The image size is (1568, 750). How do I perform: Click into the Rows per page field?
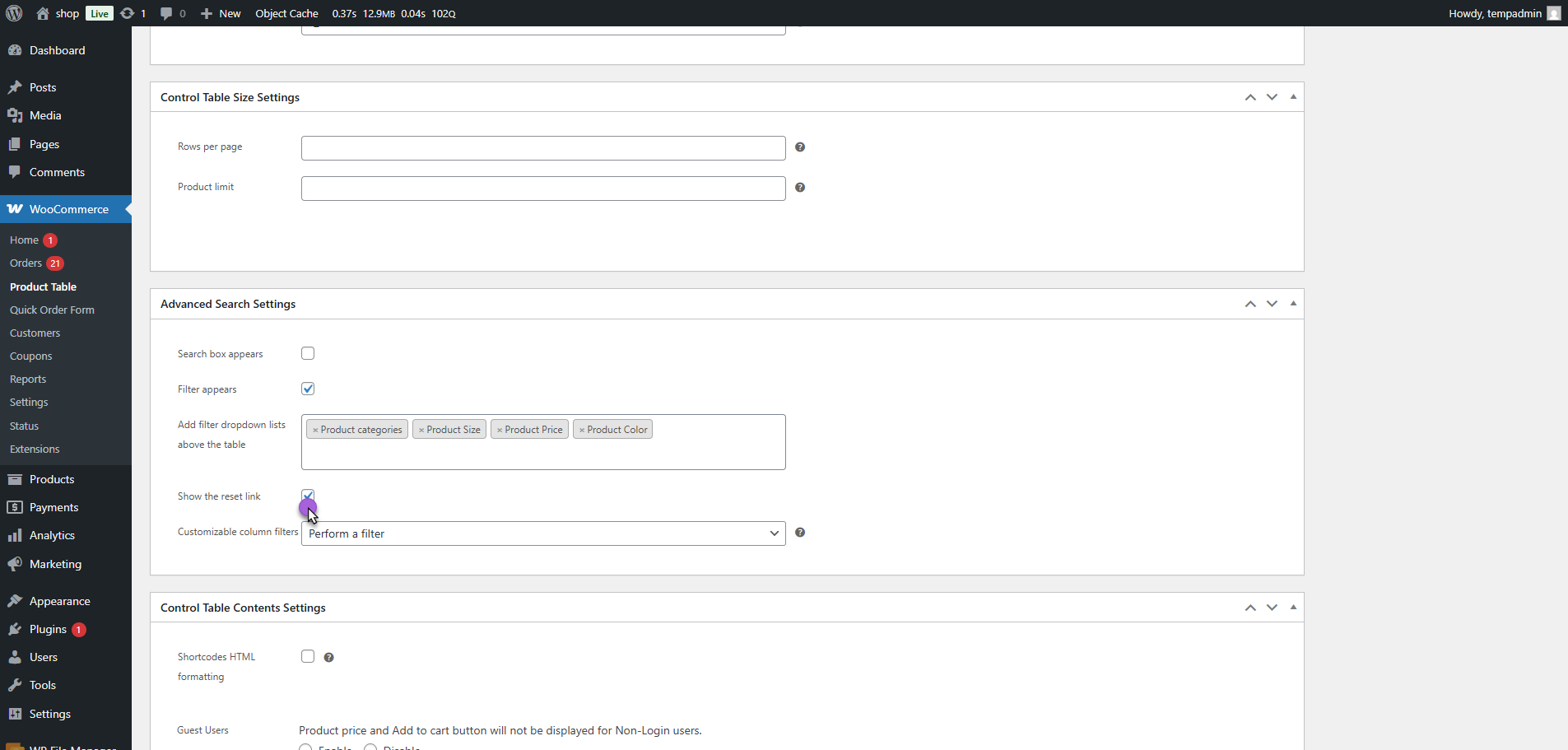(x=543, y=148)
